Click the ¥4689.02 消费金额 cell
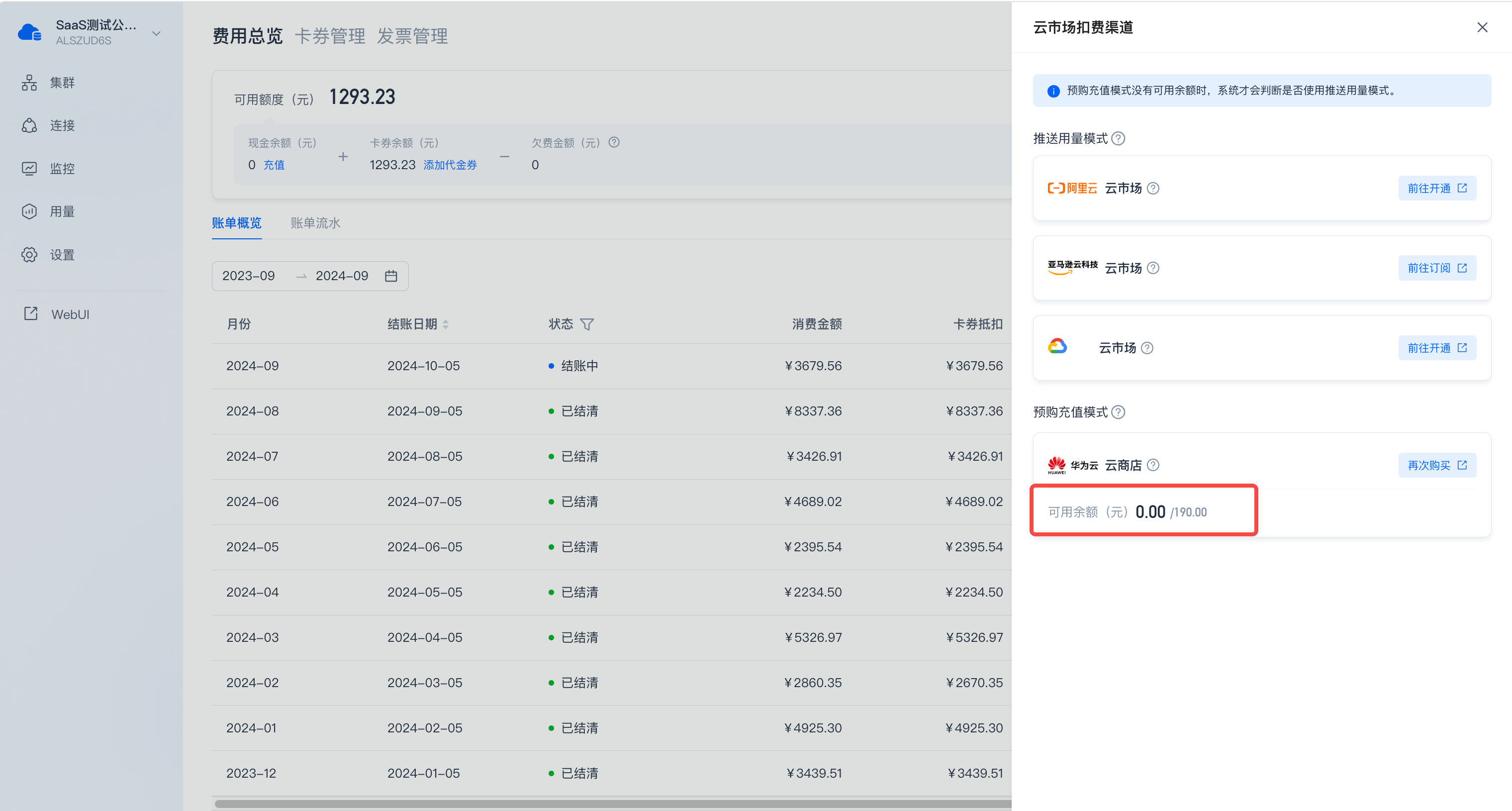This screenshot has height=811, width=1512. click(813, 502)
